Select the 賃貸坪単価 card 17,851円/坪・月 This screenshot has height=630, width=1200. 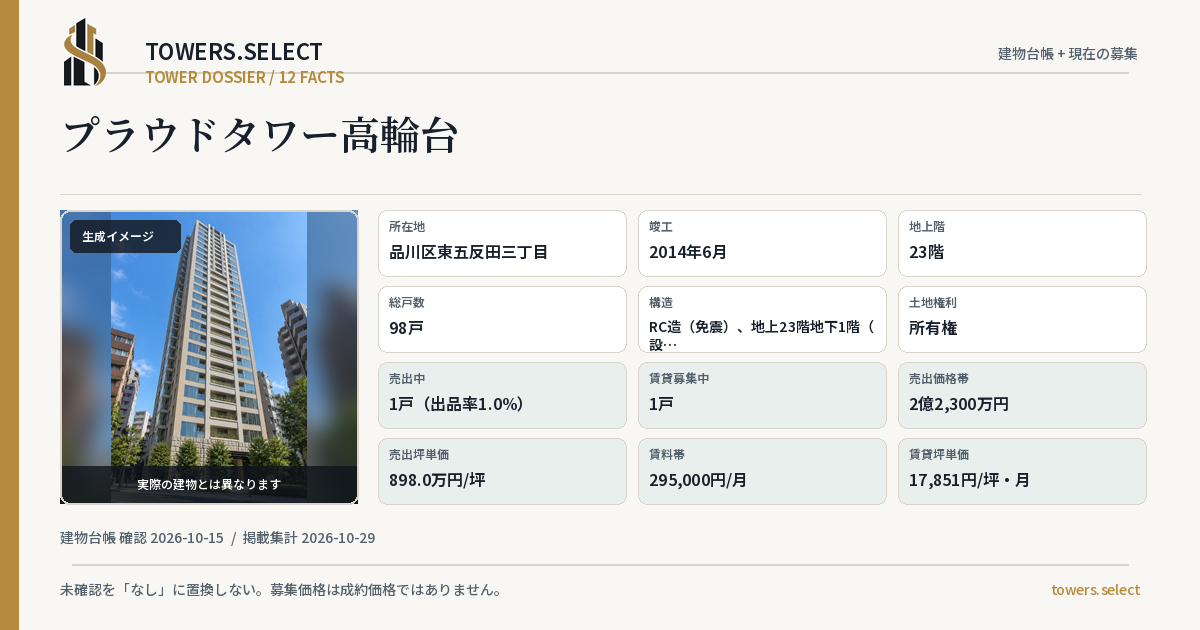[1022, 471]
